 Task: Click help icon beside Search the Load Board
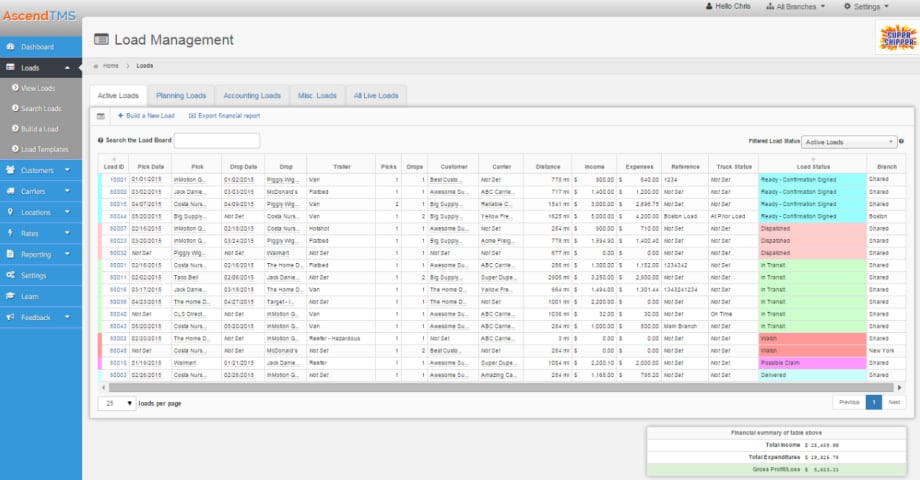(100, 140)
